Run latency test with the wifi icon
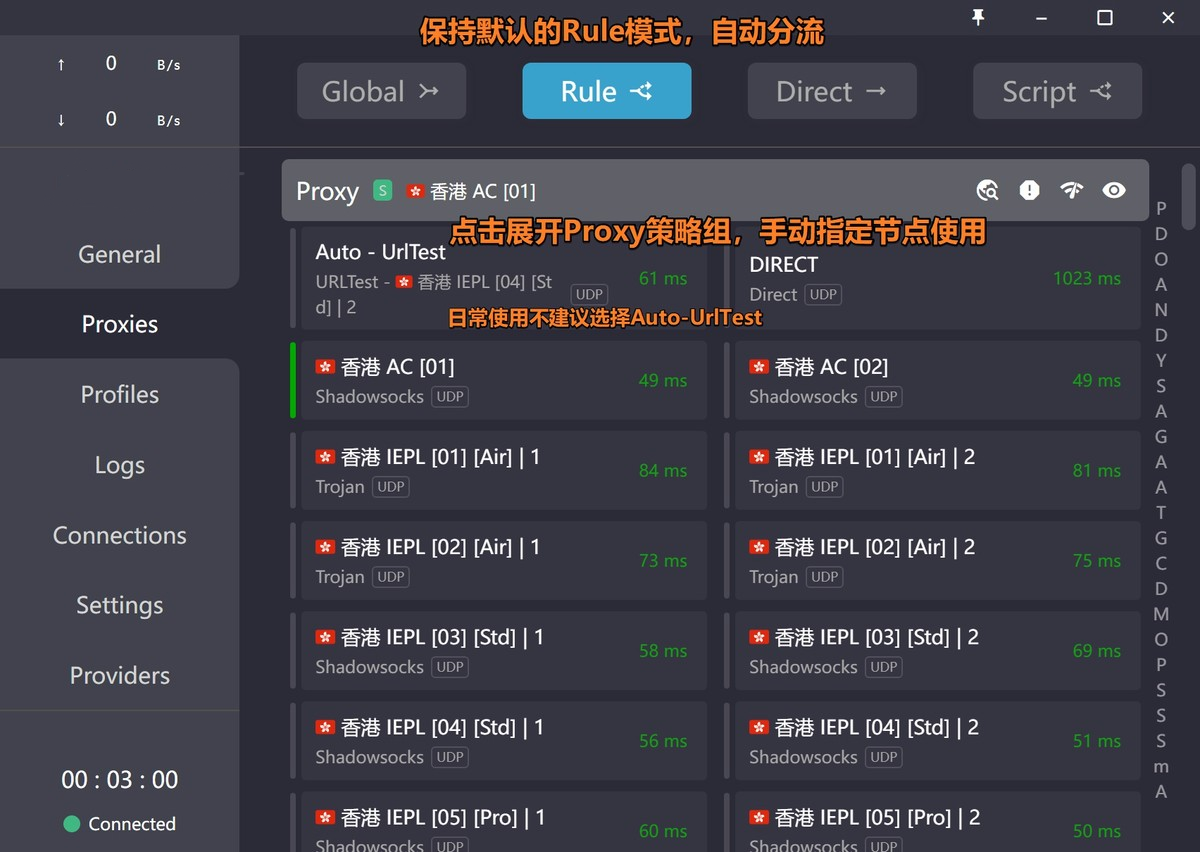This screenshot has width=1200, height=852. tap(1071, 190)
